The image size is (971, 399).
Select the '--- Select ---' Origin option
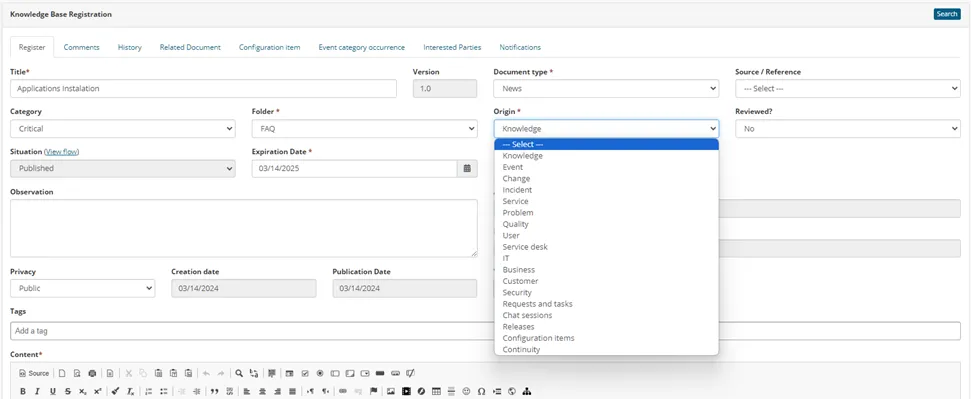606,144
